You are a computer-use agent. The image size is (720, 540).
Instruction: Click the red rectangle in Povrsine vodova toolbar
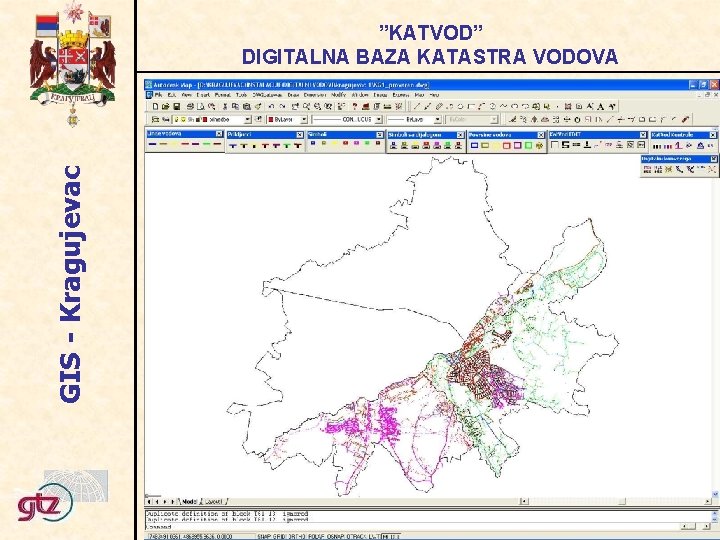(x=506, y=146)
